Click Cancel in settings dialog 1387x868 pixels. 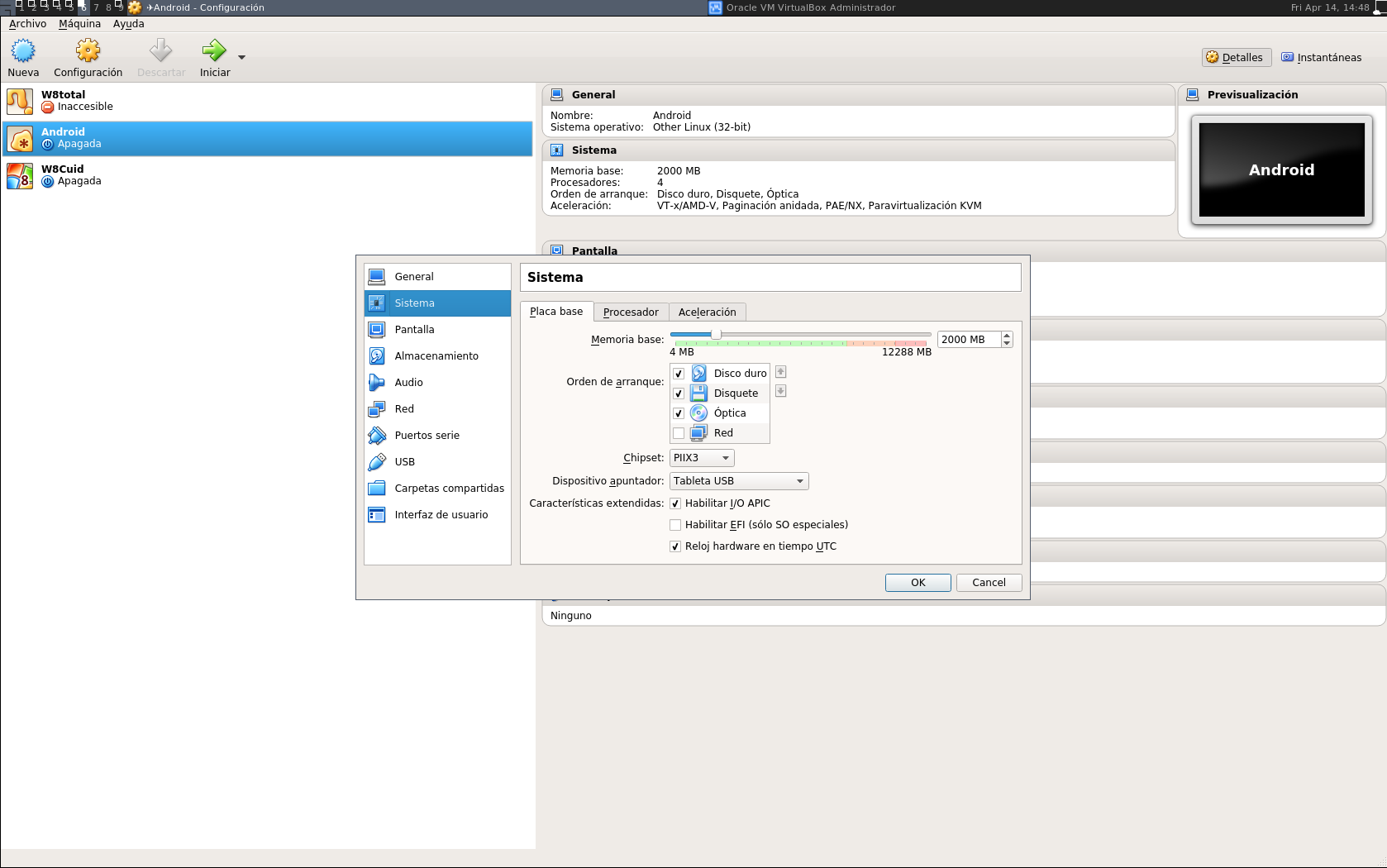coord(989,583)
